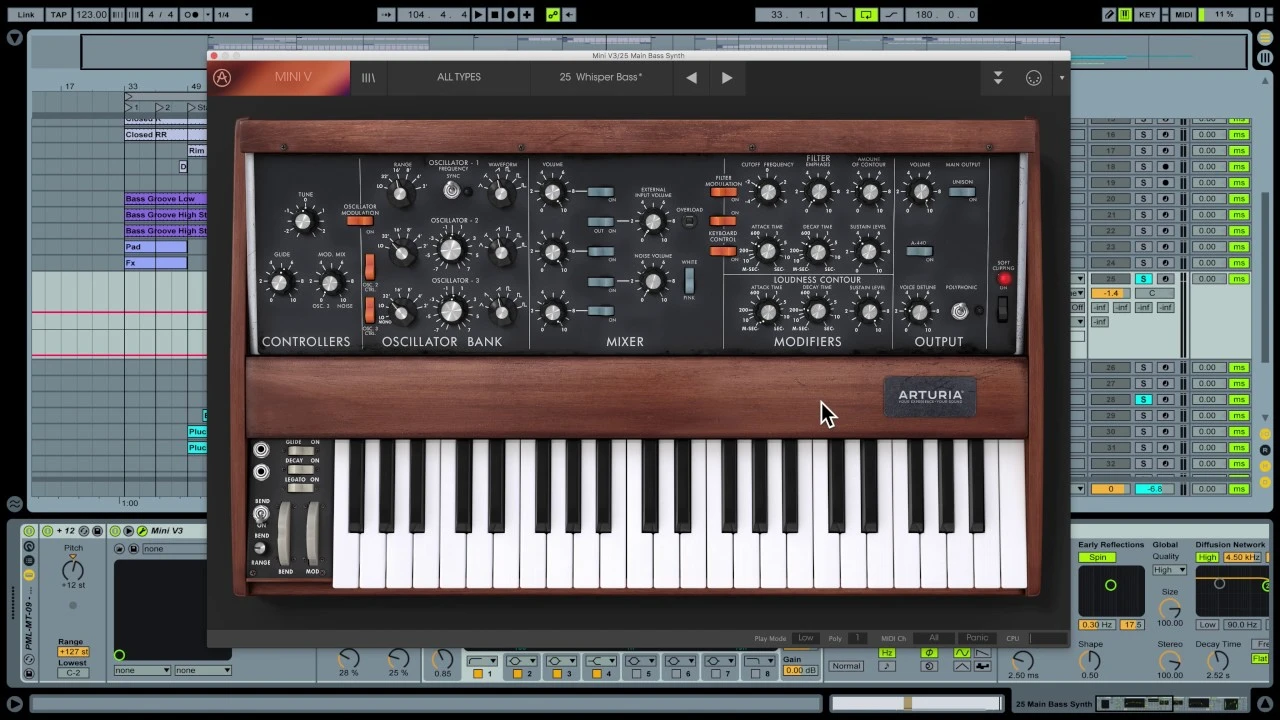The height and width of the screenshot is (720, 1280).
Task: Click the Mod wheel
Action: 313,533
